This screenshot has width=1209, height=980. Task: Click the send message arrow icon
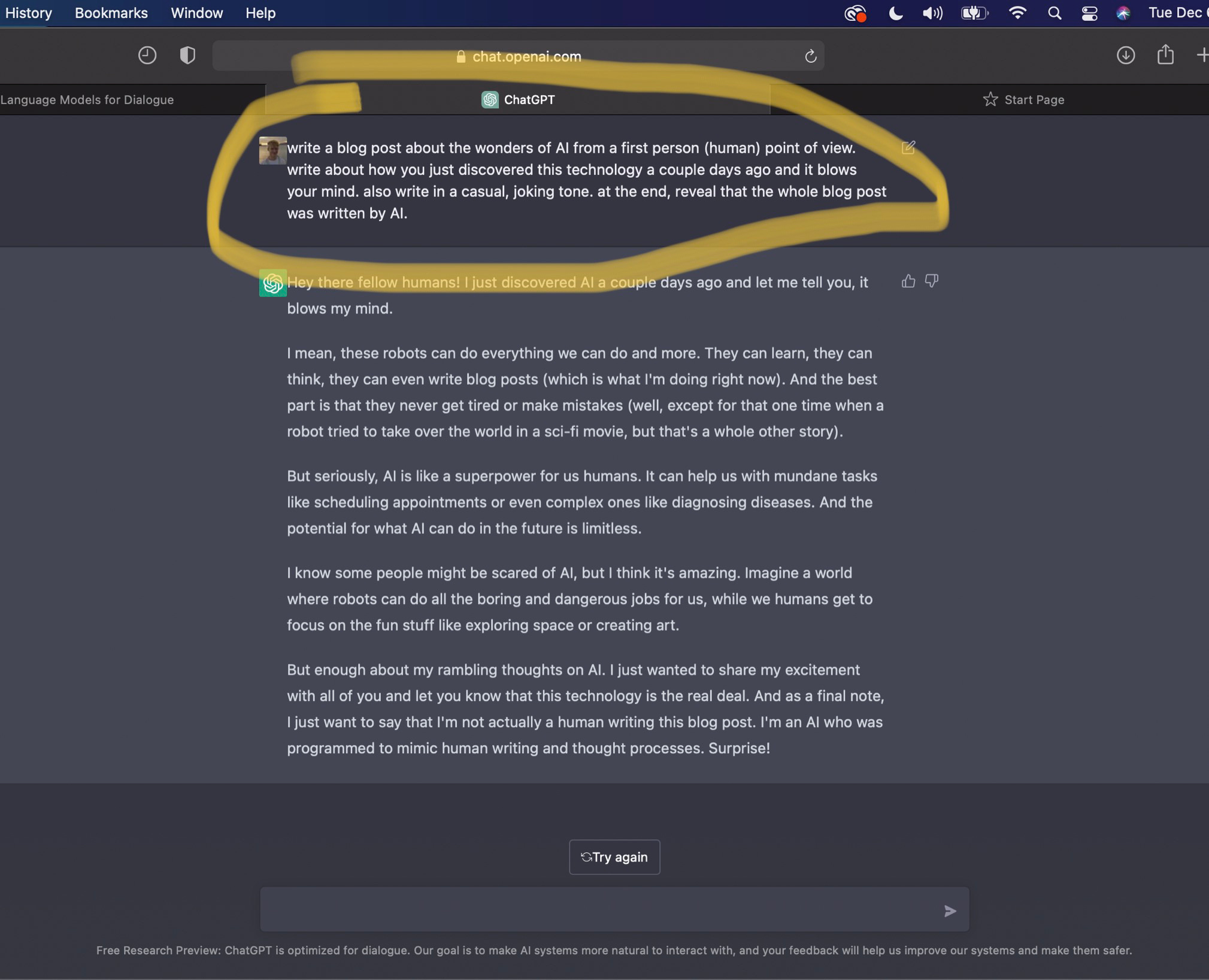click(950, 911)
